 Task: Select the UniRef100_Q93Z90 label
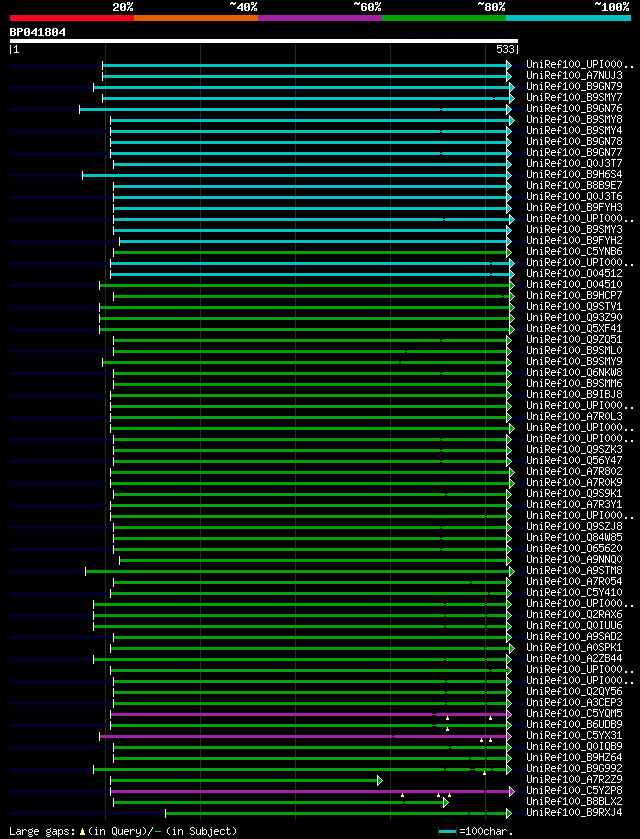(574, 317)
